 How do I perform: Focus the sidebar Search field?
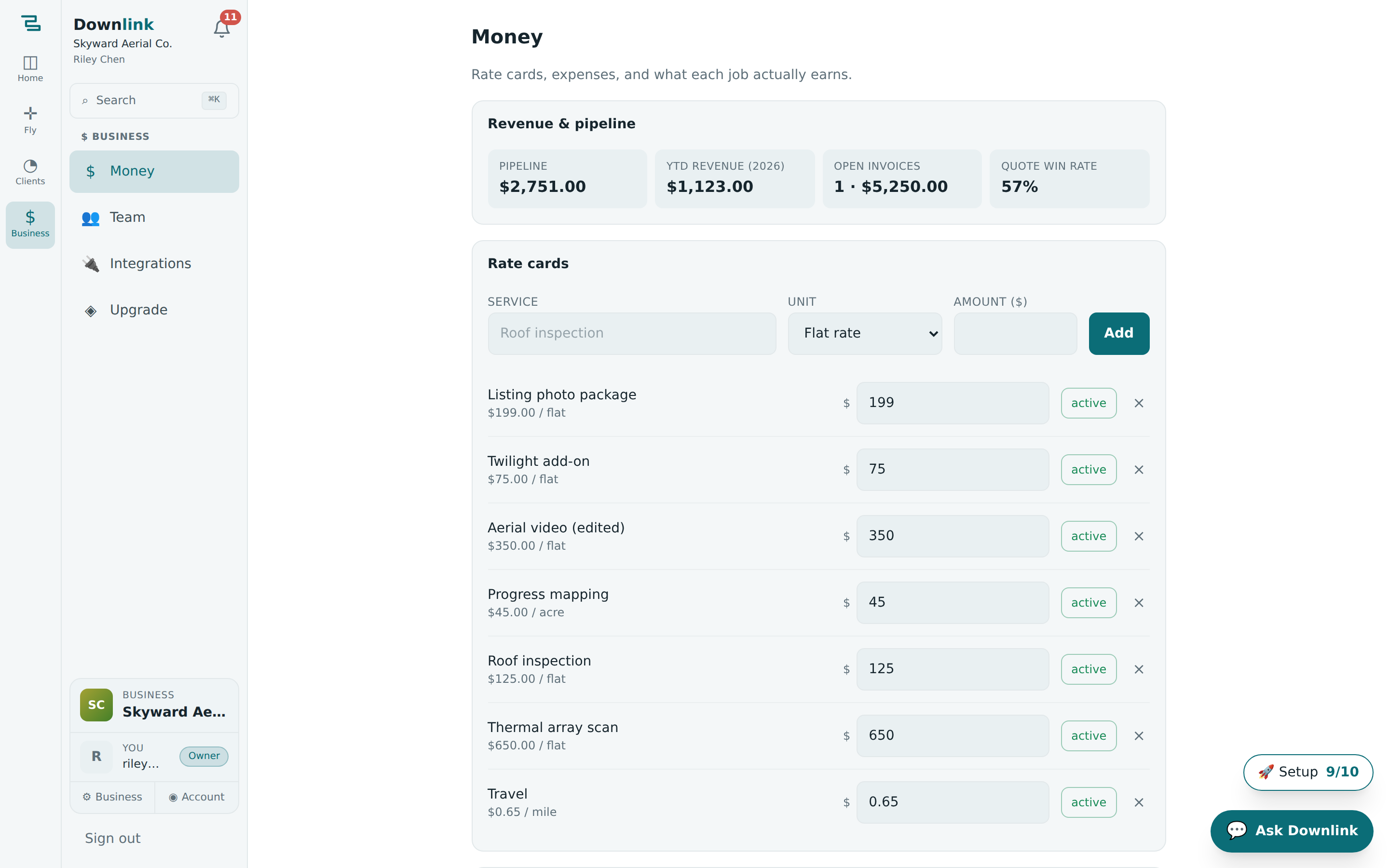tap(154, 100)
